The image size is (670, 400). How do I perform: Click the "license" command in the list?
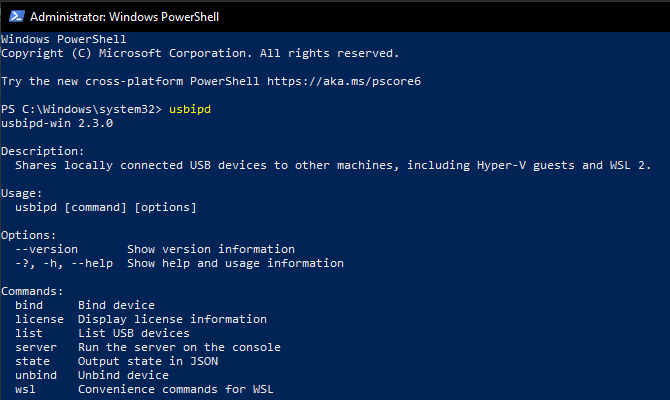(40, 319)
